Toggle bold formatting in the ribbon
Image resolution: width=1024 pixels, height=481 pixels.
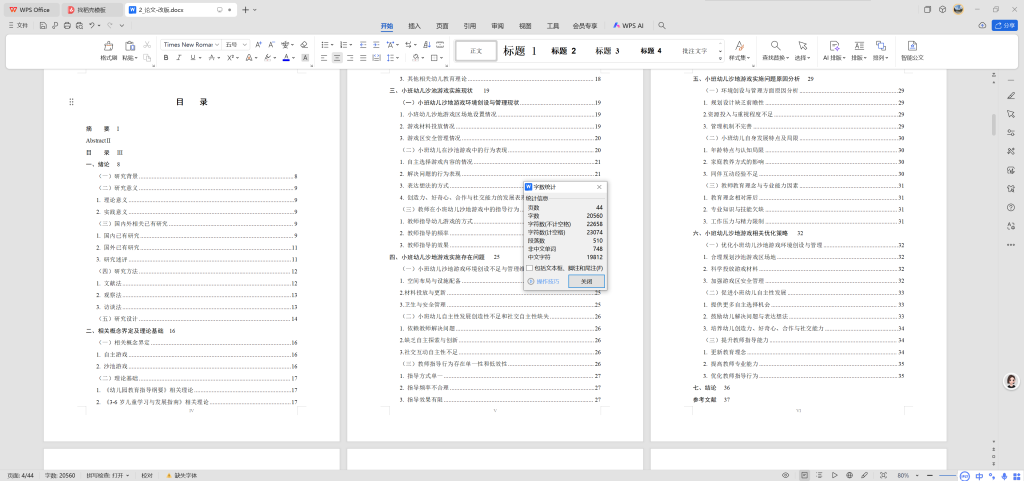click(x=166, y=59)
